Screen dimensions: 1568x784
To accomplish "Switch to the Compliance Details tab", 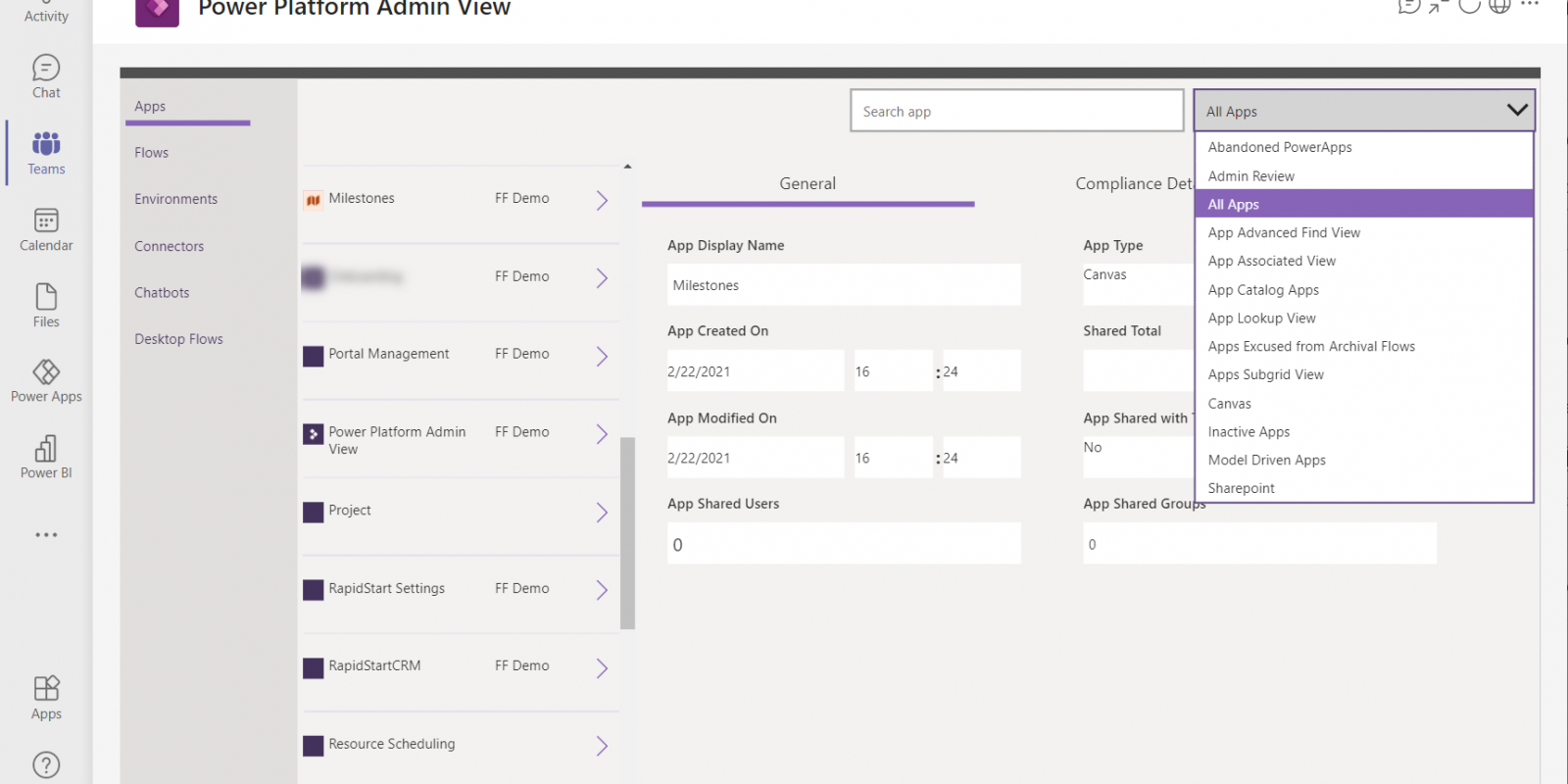I will (x=1134, y=183).
